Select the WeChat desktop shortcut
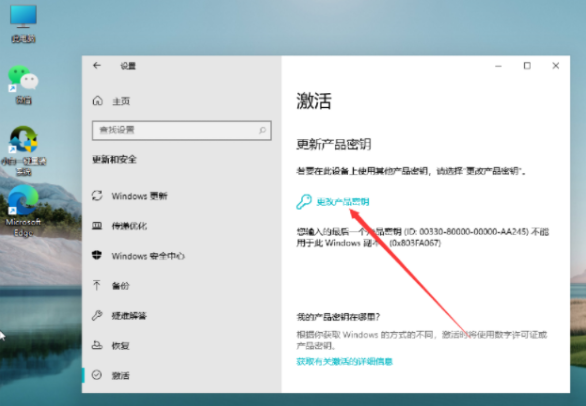 point(23,84)
